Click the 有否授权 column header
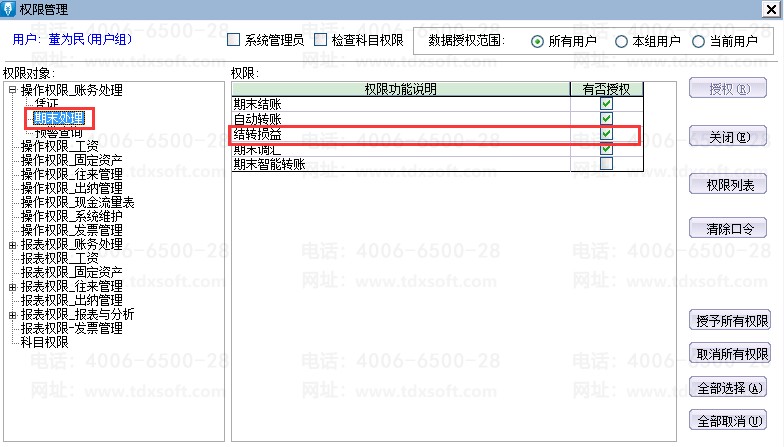Image resolution: width=784 pixels, height=447 pixels. point(606,89)
